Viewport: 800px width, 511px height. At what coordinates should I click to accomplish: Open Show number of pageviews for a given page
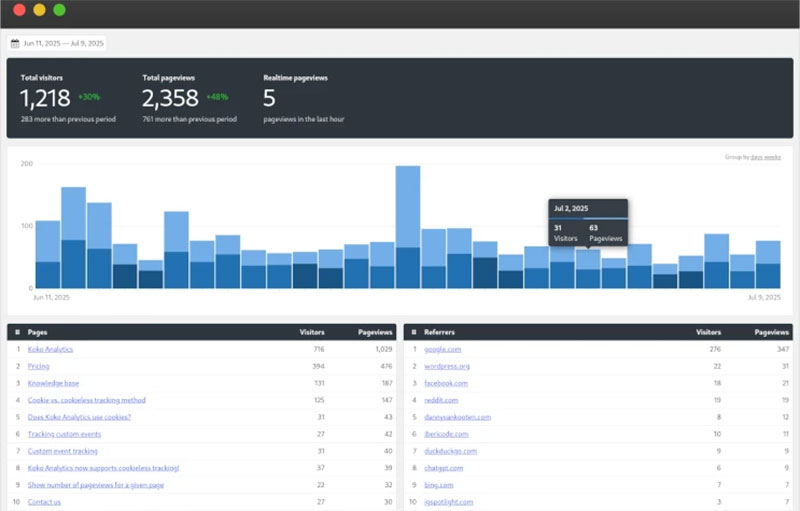[x=95, y=485]
